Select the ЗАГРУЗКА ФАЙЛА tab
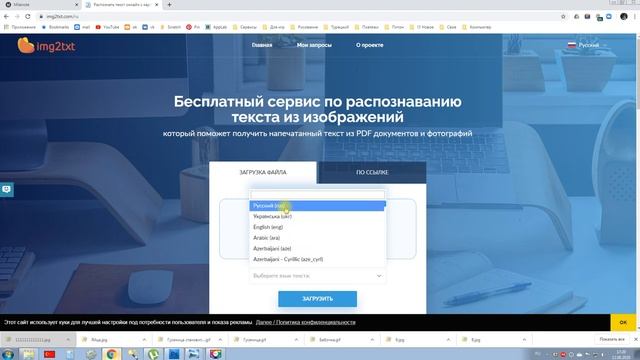Image resolution: width=640 pixels, height=360 pixels. pyautogui.click(x=263, y=172)
